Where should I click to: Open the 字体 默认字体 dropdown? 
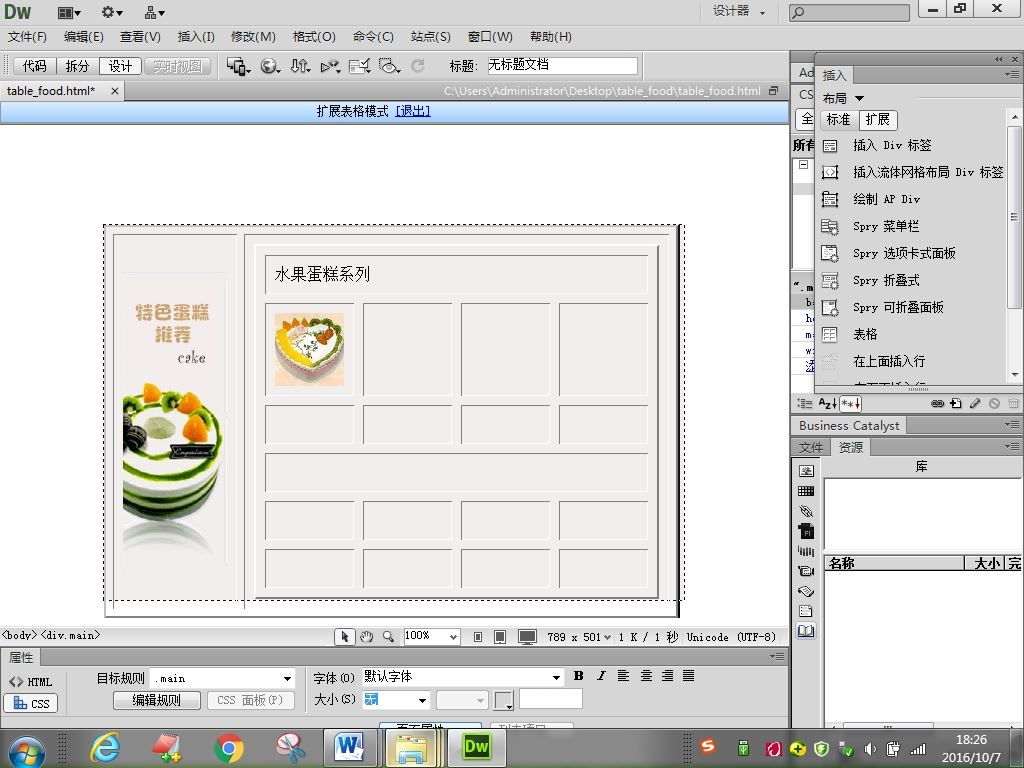coord(556,677)
